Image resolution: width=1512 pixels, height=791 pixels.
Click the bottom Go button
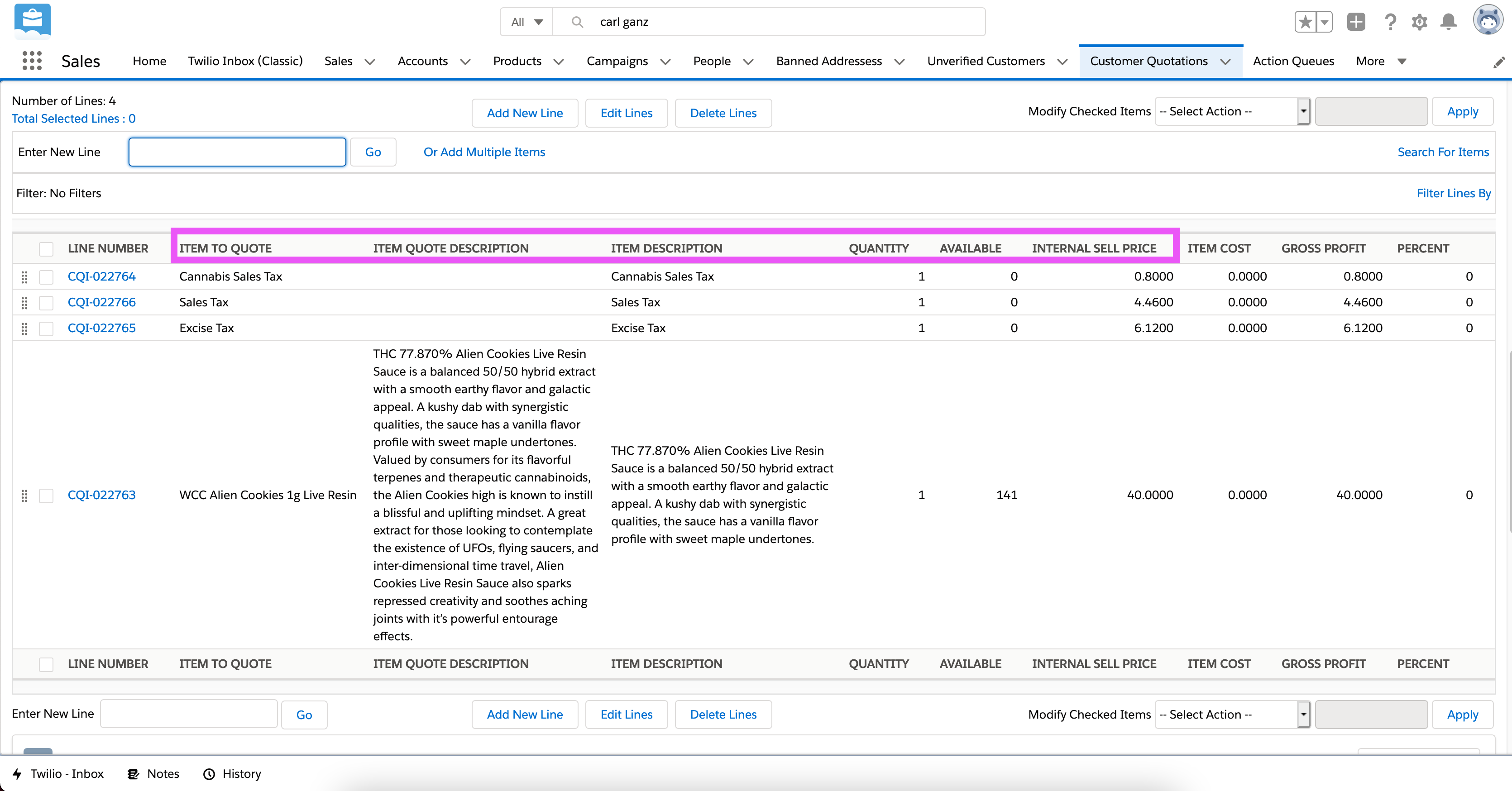click(304, 715)
